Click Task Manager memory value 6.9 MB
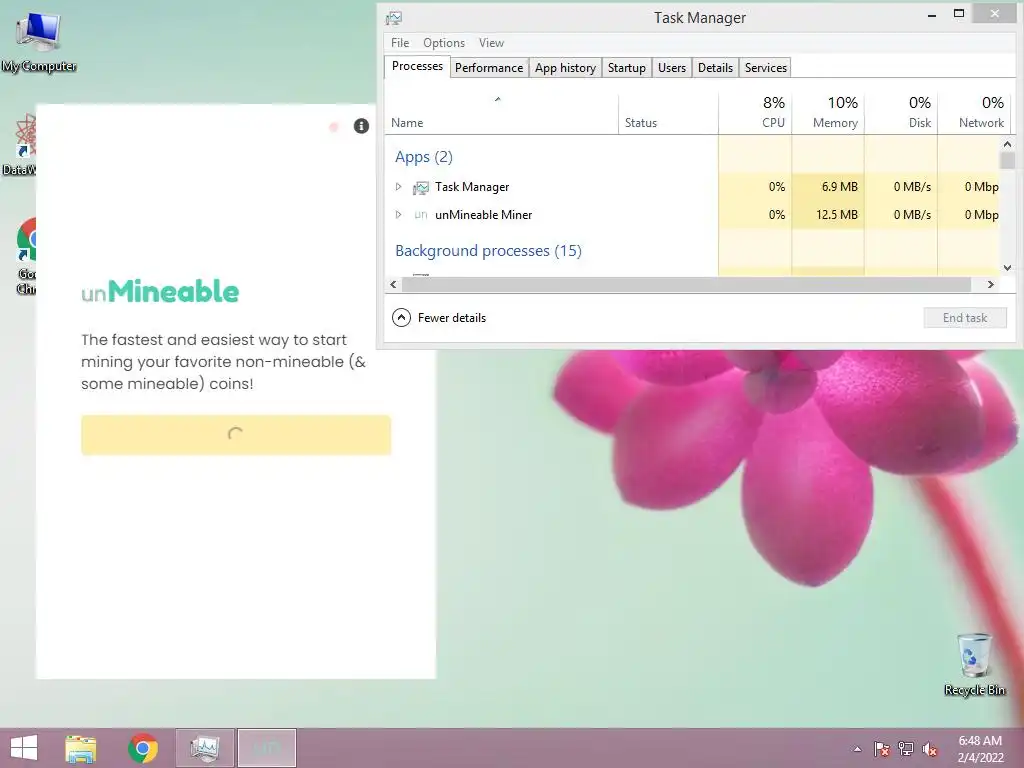1024x768 pixels. point(840,187)
